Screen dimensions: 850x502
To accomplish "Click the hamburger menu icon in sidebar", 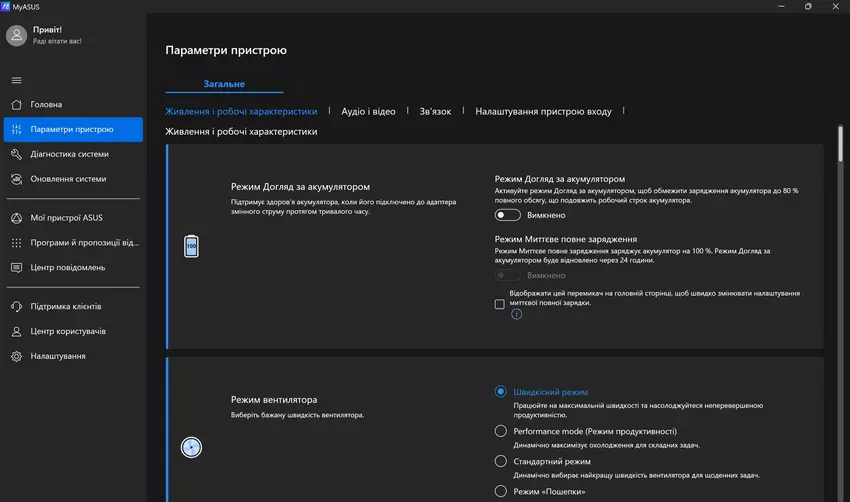I will (x=16, y=80).
